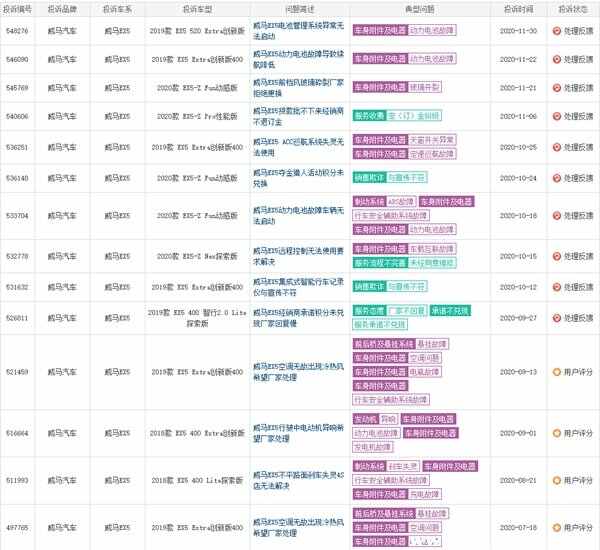Screen dimensions: 600x550
Task: Open complaint about remote control not usable
Action: pyautogui.click(x=298, y=256)
